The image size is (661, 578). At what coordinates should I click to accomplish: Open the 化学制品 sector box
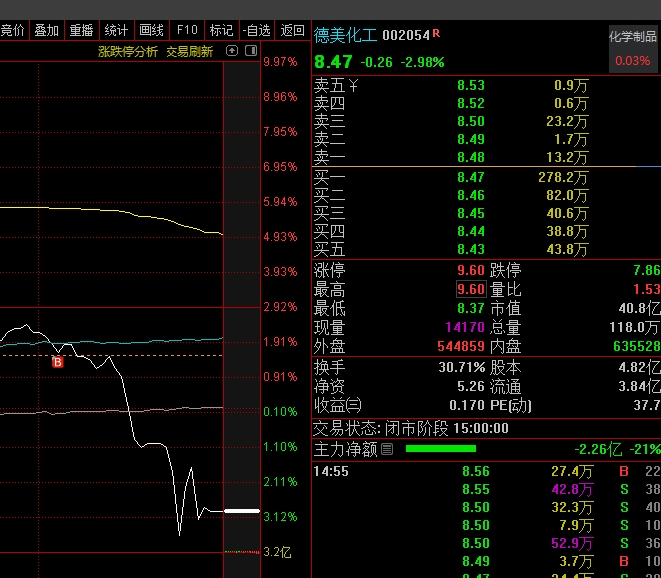pos(633,49)
